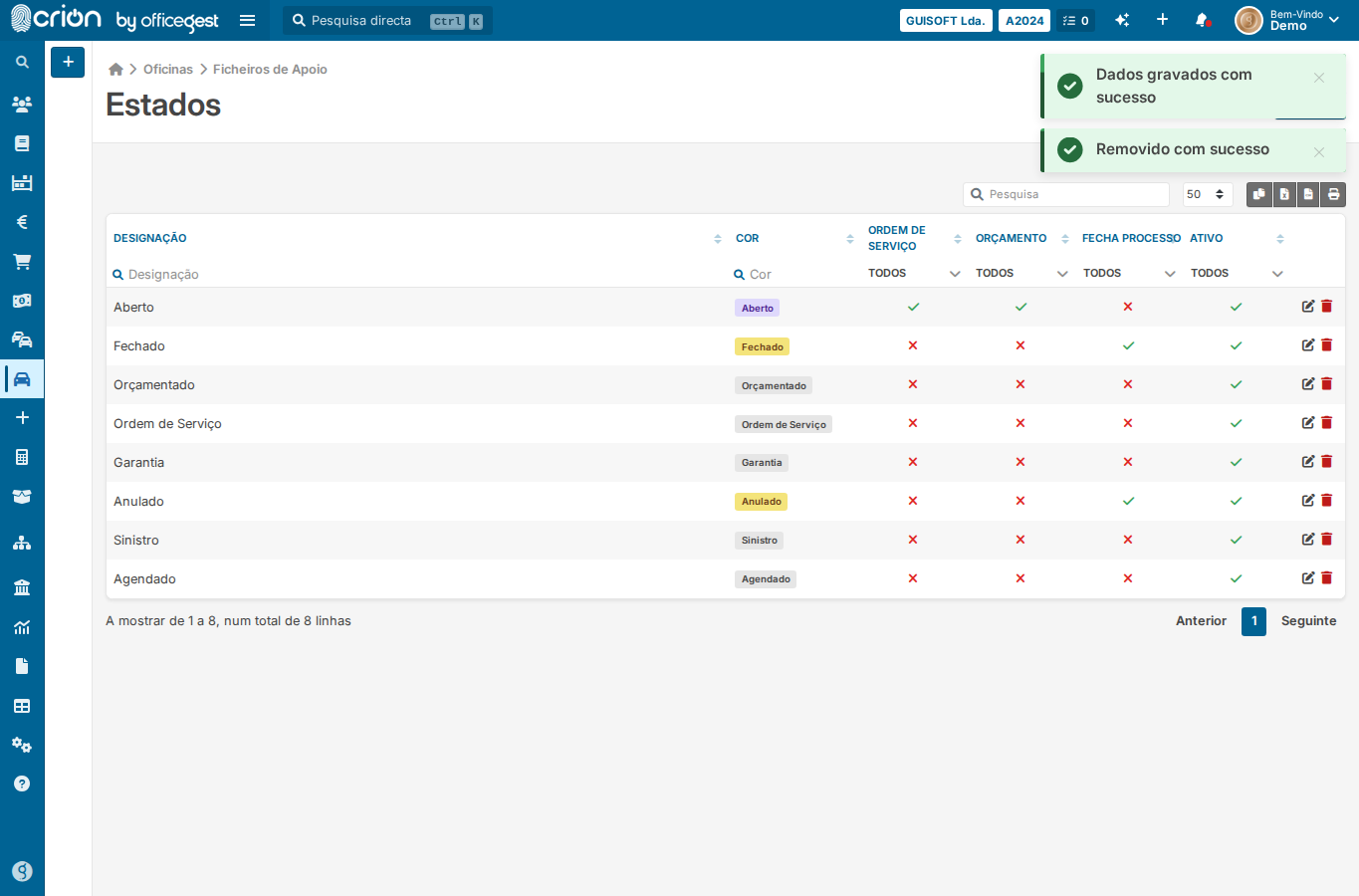This screenshot has width=1359, height=896.
Task: Click the Cor filter input
Action: click(793, 274)
